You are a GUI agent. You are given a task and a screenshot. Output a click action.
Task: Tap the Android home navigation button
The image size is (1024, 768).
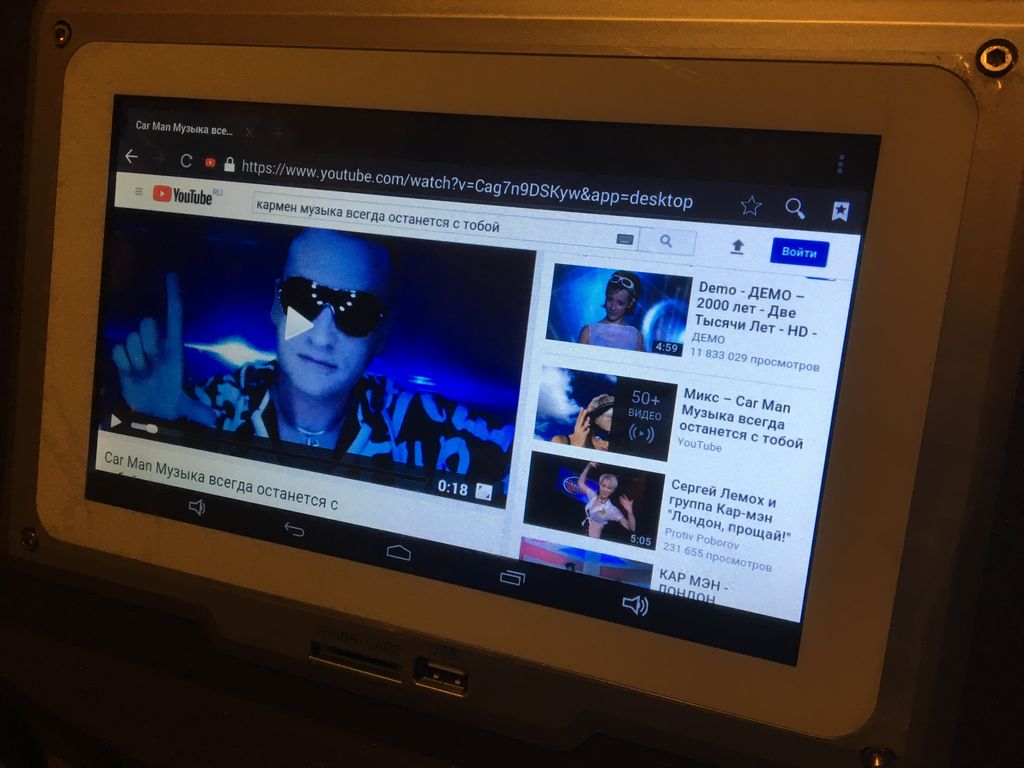click(x=398, y=552)
